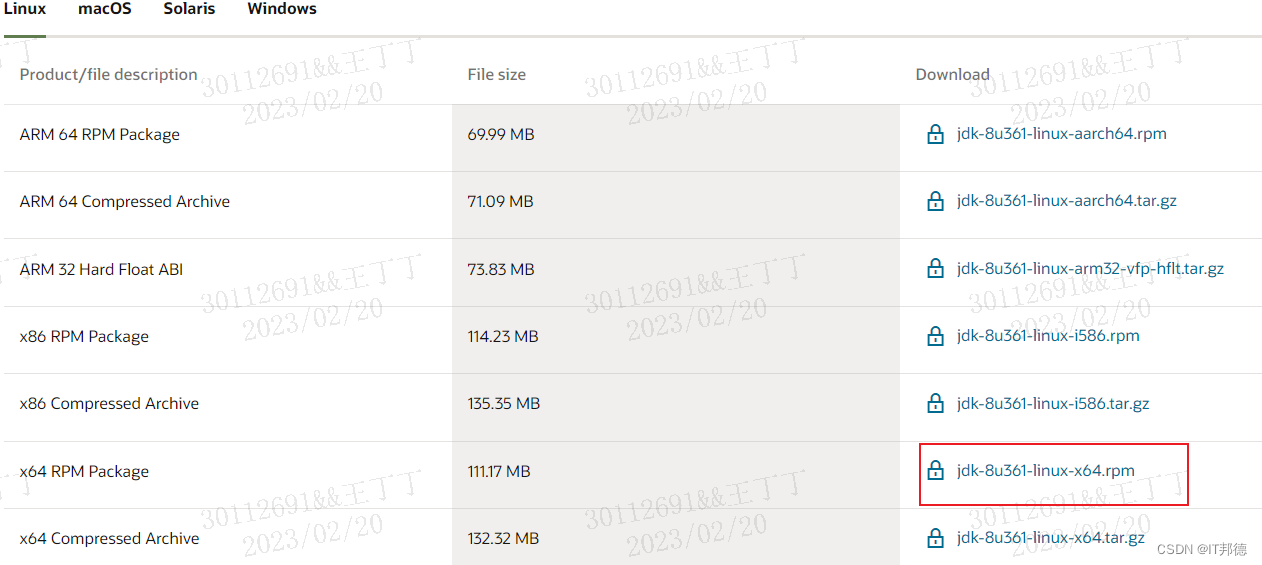Download jdk-8u361-linux-aarch64.tar.gz
Image resolution: width=1262 pixels, height=565 pixels.
tap(1066, 201)
